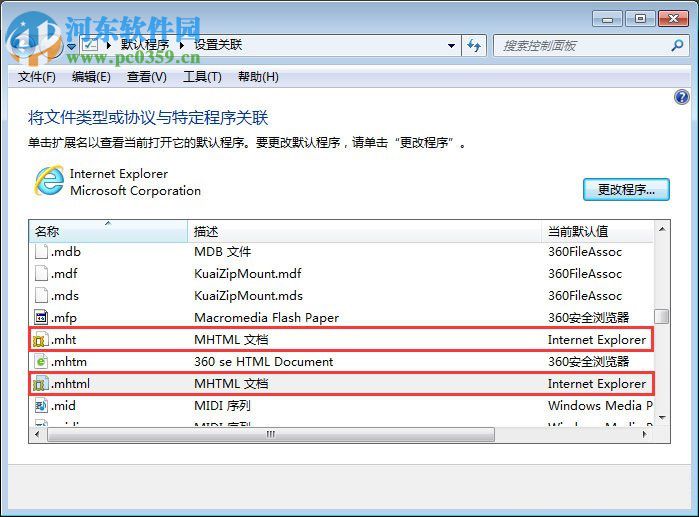The height and width of the screenshot is (517, 699).
Task: Open the 文件(F) menu
Action: [x=37, y=77]
